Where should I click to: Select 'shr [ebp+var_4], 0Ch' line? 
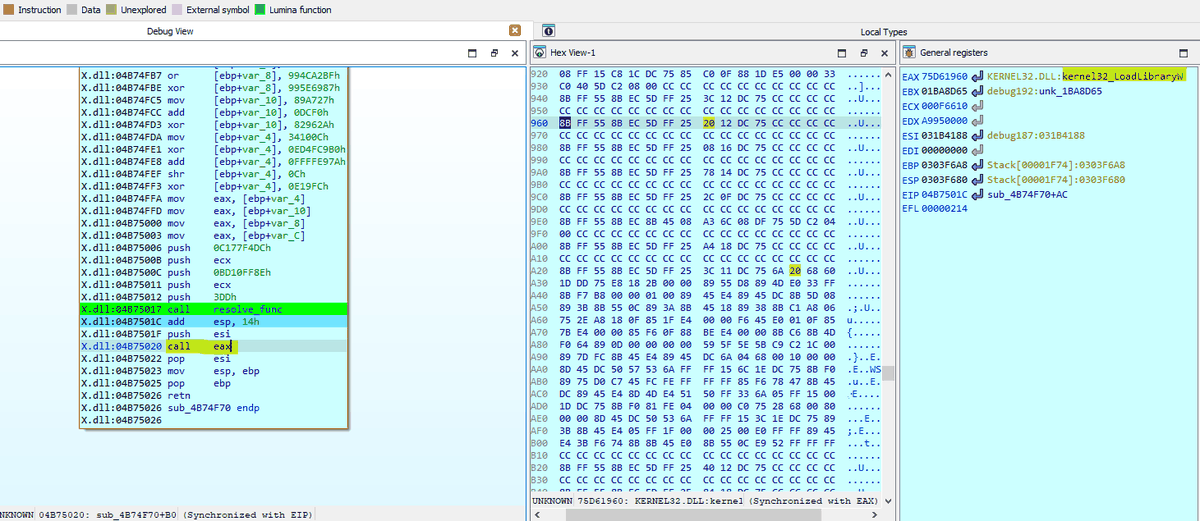[213, 172]
